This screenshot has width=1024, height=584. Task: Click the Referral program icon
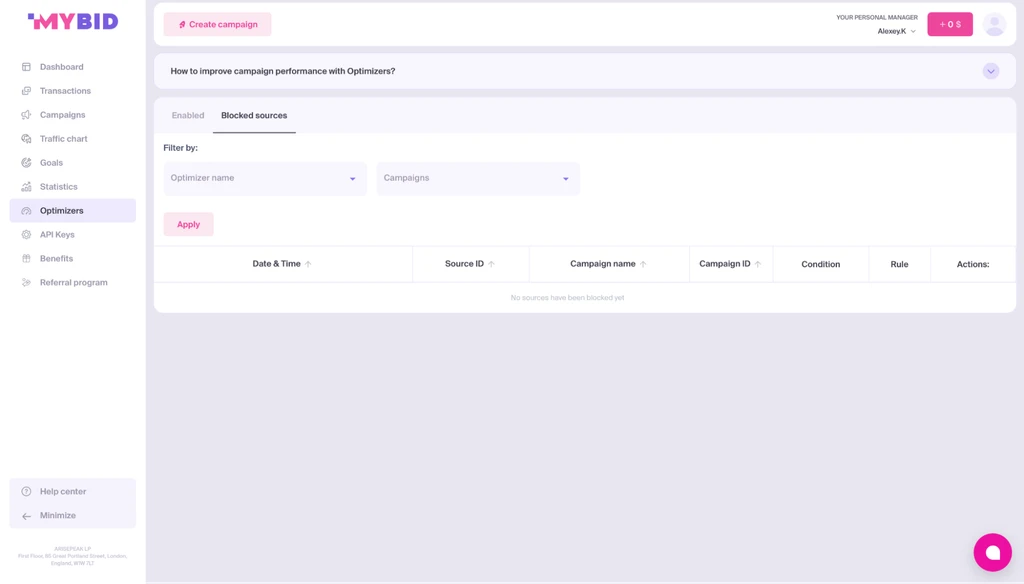tap(26, 282)
